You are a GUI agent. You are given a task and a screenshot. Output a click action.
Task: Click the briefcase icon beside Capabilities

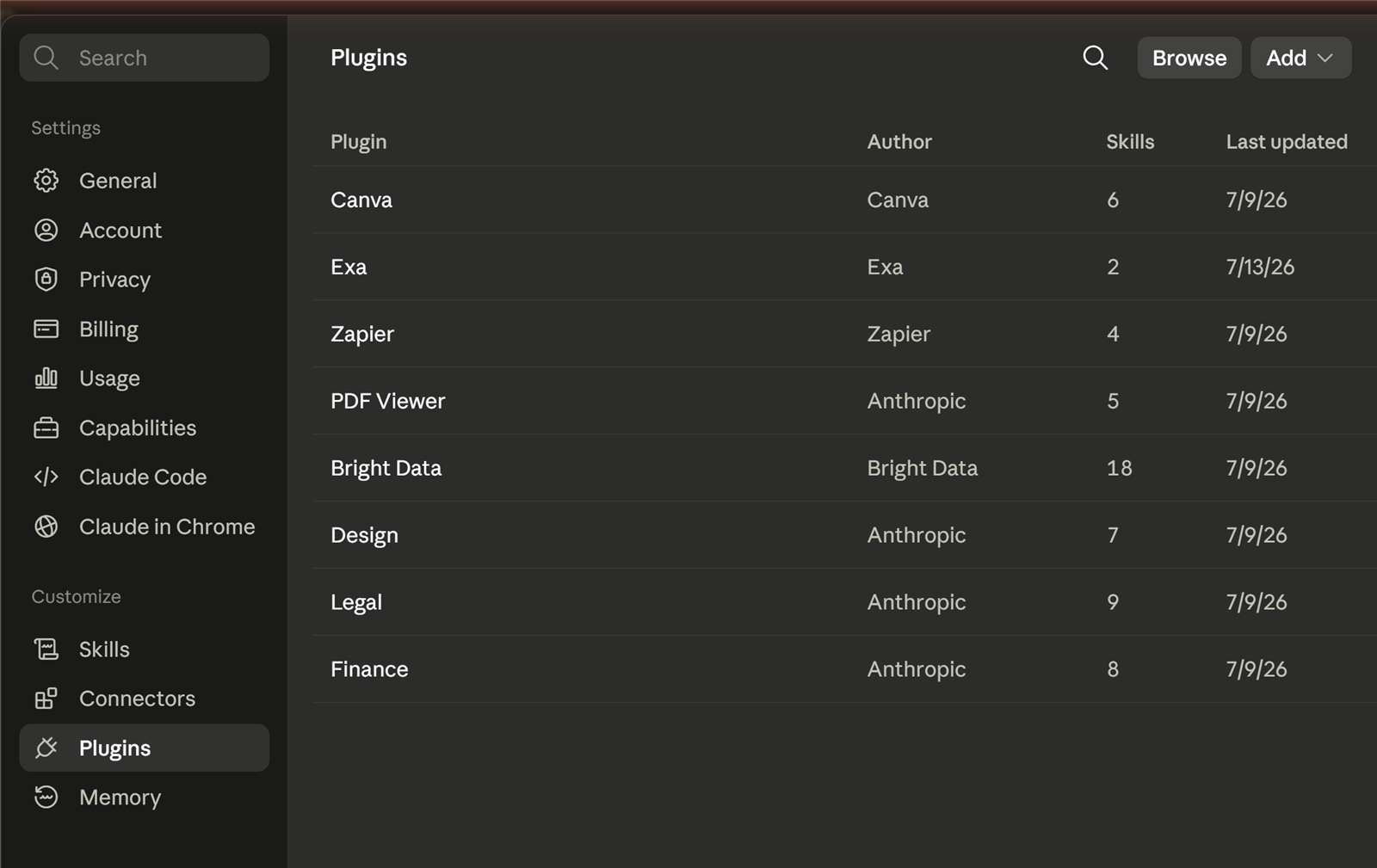[46, 428]
